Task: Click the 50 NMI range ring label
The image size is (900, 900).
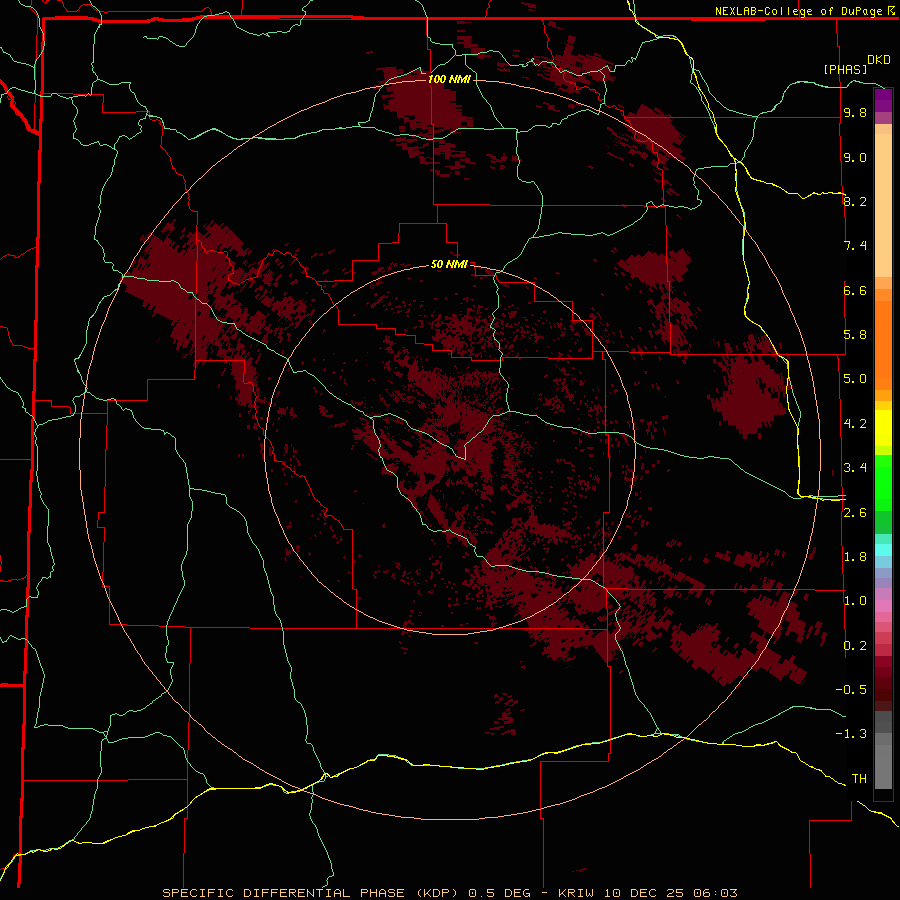Action: [x=449, y=264]
